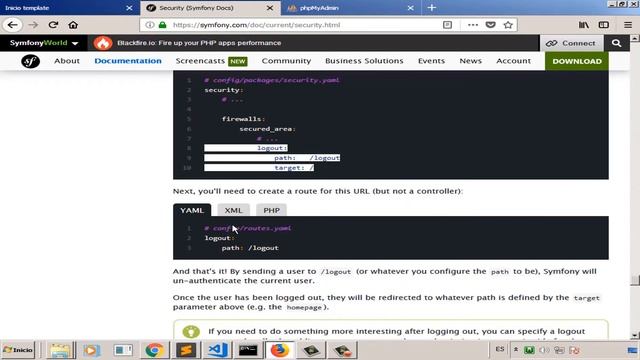The width and height of the screenshot is (640, 360).
Task: Show hidden system tray icons arrow
Action: tap(516, 350)
